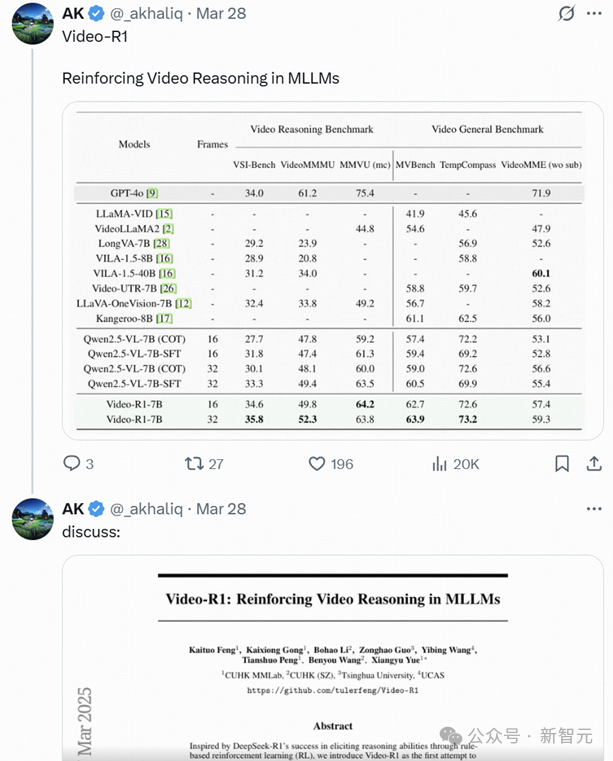The width and height of the screenshot is (613, 761).
Task: Click the reply icon with 3 replies
Action: pyautogui.click(x=72, y=463)
